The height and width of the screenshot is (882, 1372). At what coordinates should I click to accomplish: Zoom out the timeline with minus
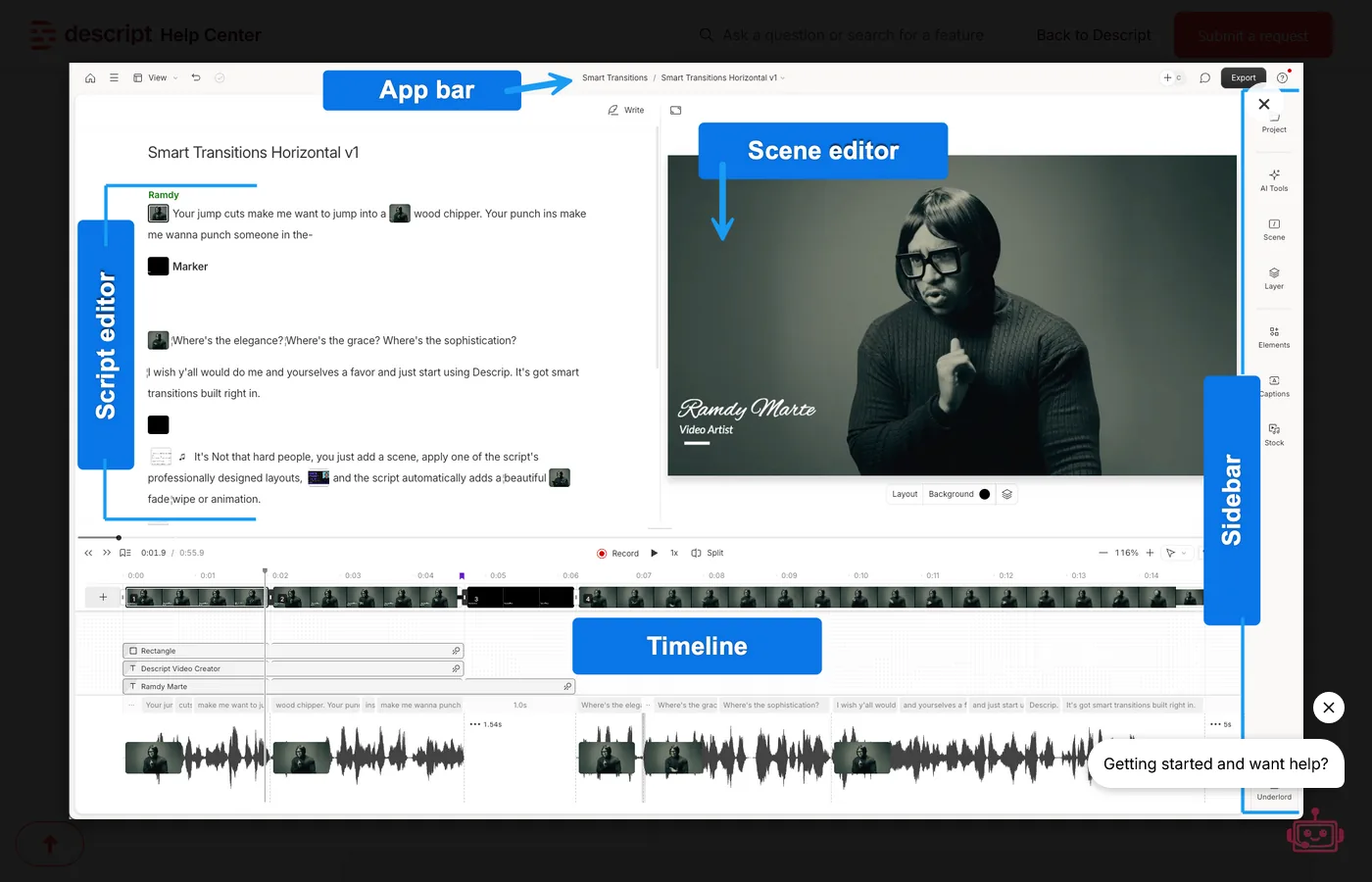(x=1103, y=553)
